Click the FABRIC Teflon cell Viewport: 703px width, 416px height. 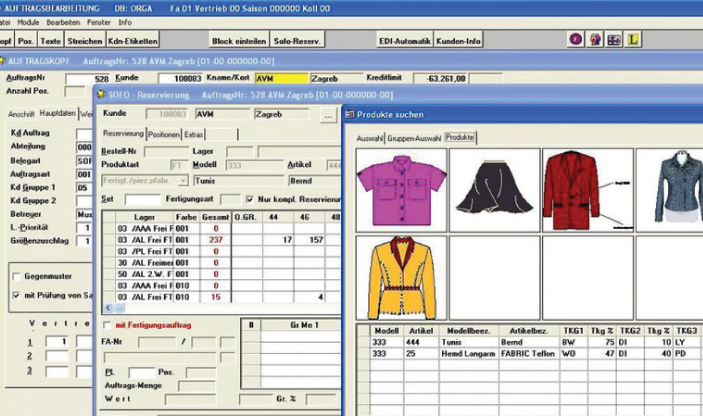pos(528,354)
